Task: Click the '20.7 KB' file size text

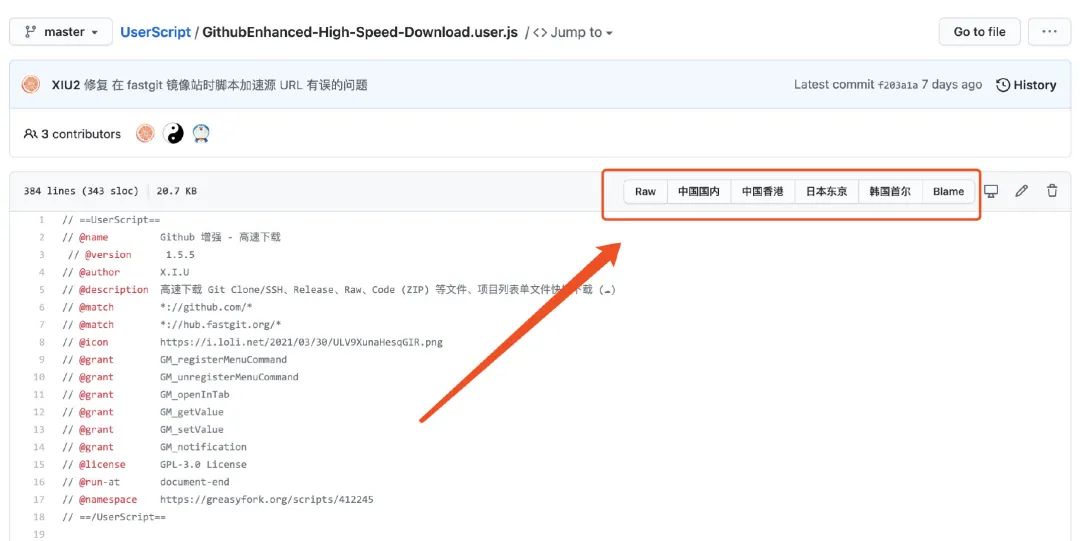Action: [176, 191]
